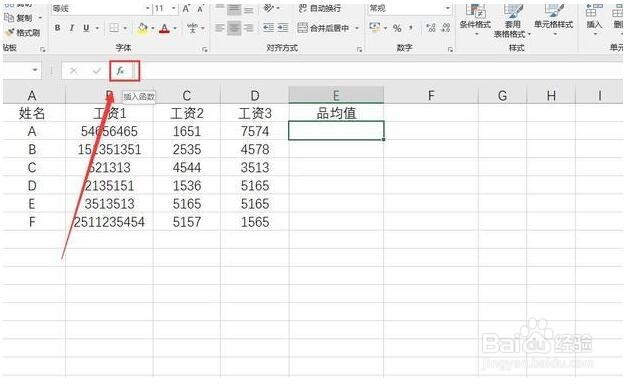Click Merge and Center 合并后居中
This screenshot has width=628, height=385.
324,28
